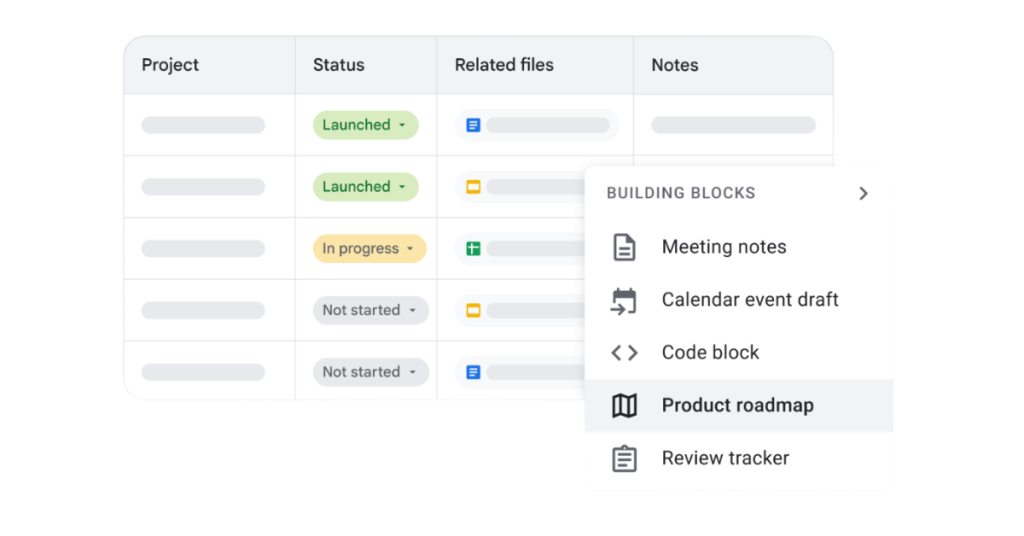The width and height of the screenshot is (1024, 536).
Task: Open first row's Launched status dropdown
Action: pos(365,125)
